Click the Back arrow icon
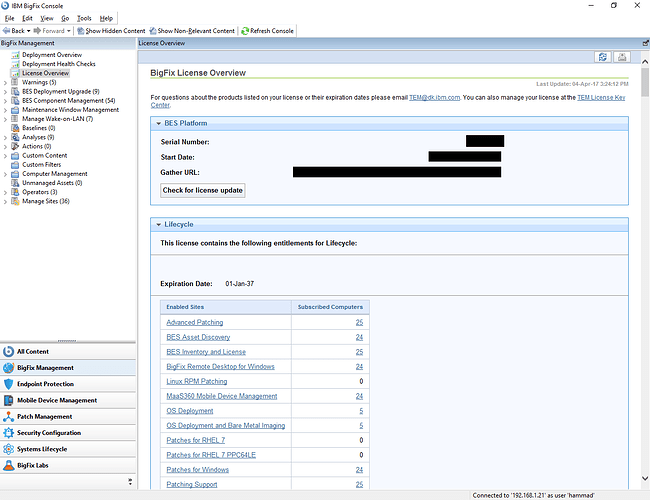The height and width of the screenshot is (500, 650). (6, 31)
